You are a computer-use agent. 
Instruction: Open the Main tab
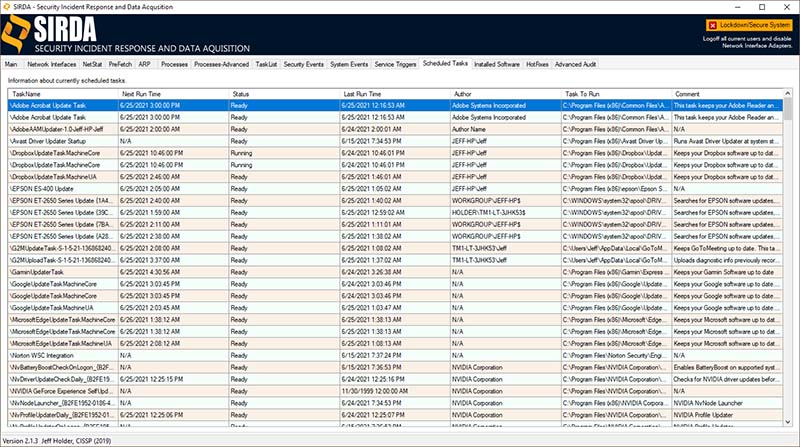11,64
